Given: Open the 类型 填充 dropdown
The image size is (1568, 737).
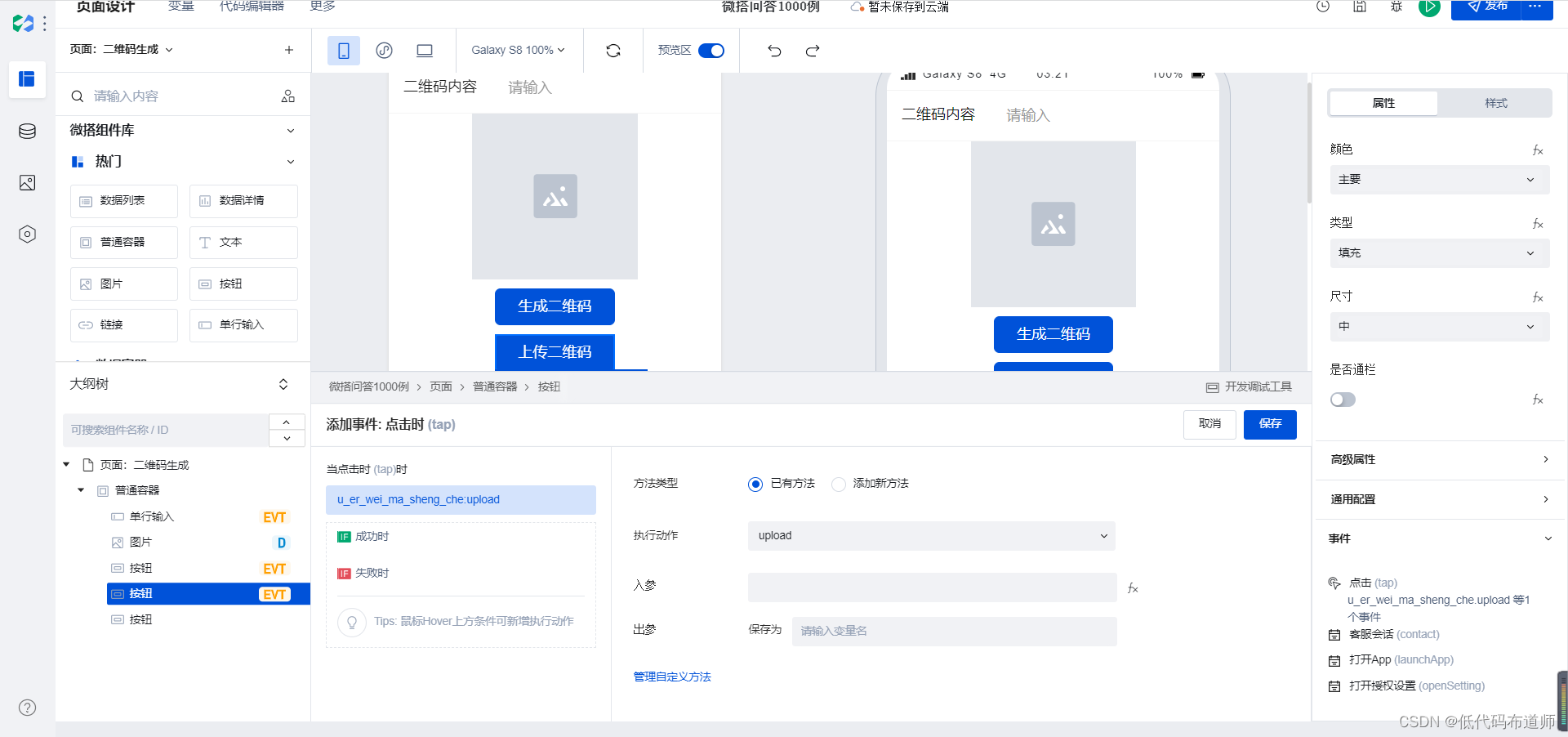Looking at the screenshot, I should point(1439,253).
